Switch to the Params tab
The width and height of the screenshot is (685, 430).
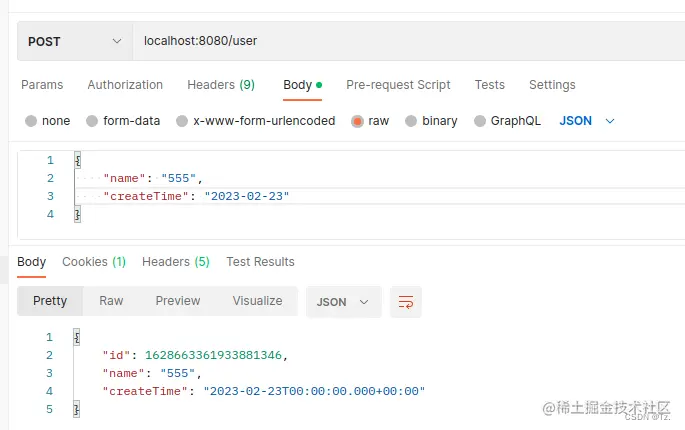[x=42, y=85]
